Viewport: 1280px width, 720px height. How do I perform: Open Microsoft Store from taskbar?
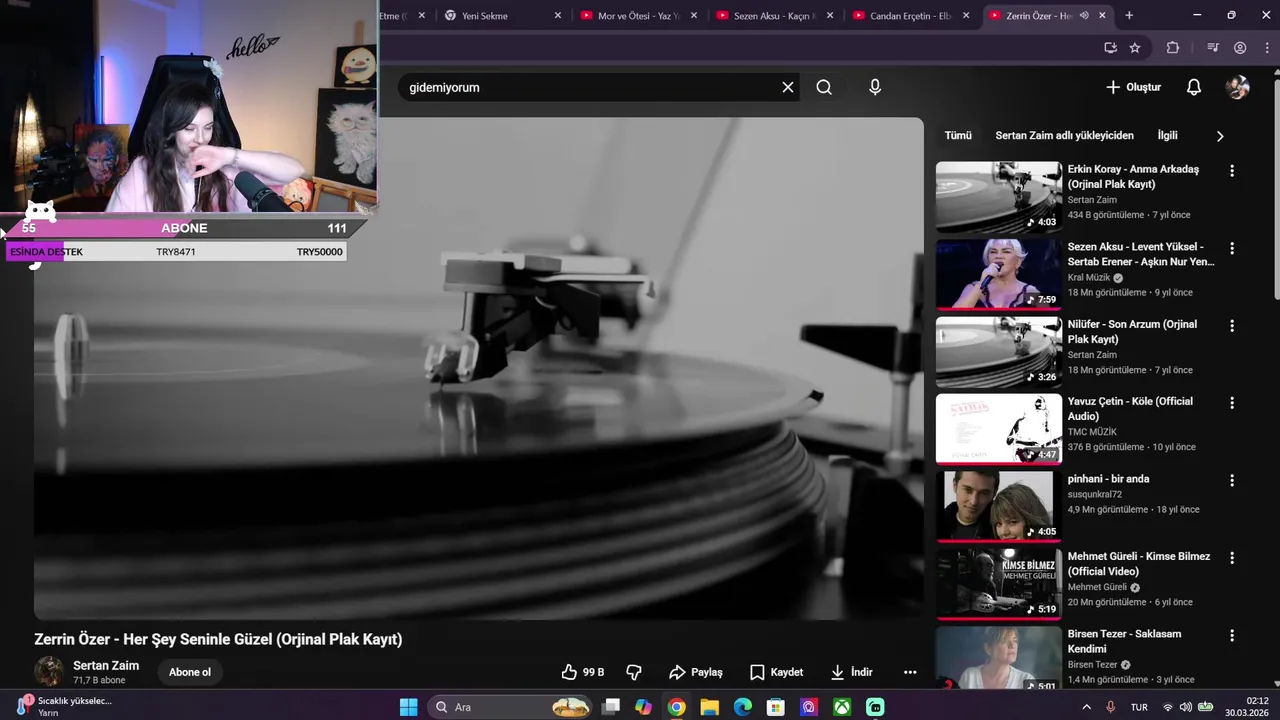click(x=775, y=707)
